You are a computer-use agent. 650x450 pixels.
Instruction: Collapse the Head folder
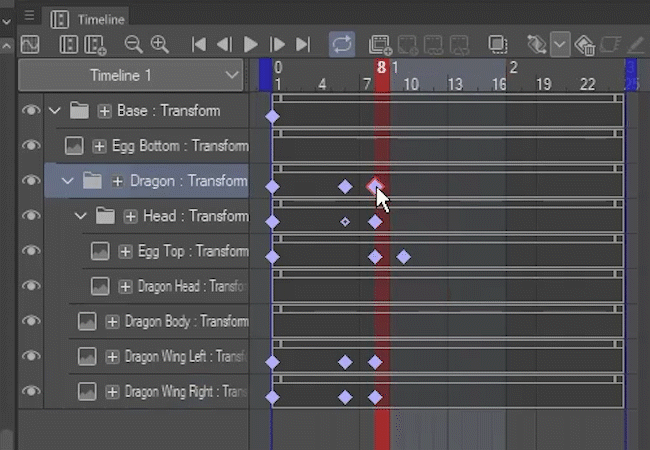pyautogui.click(x=80, y=216)
